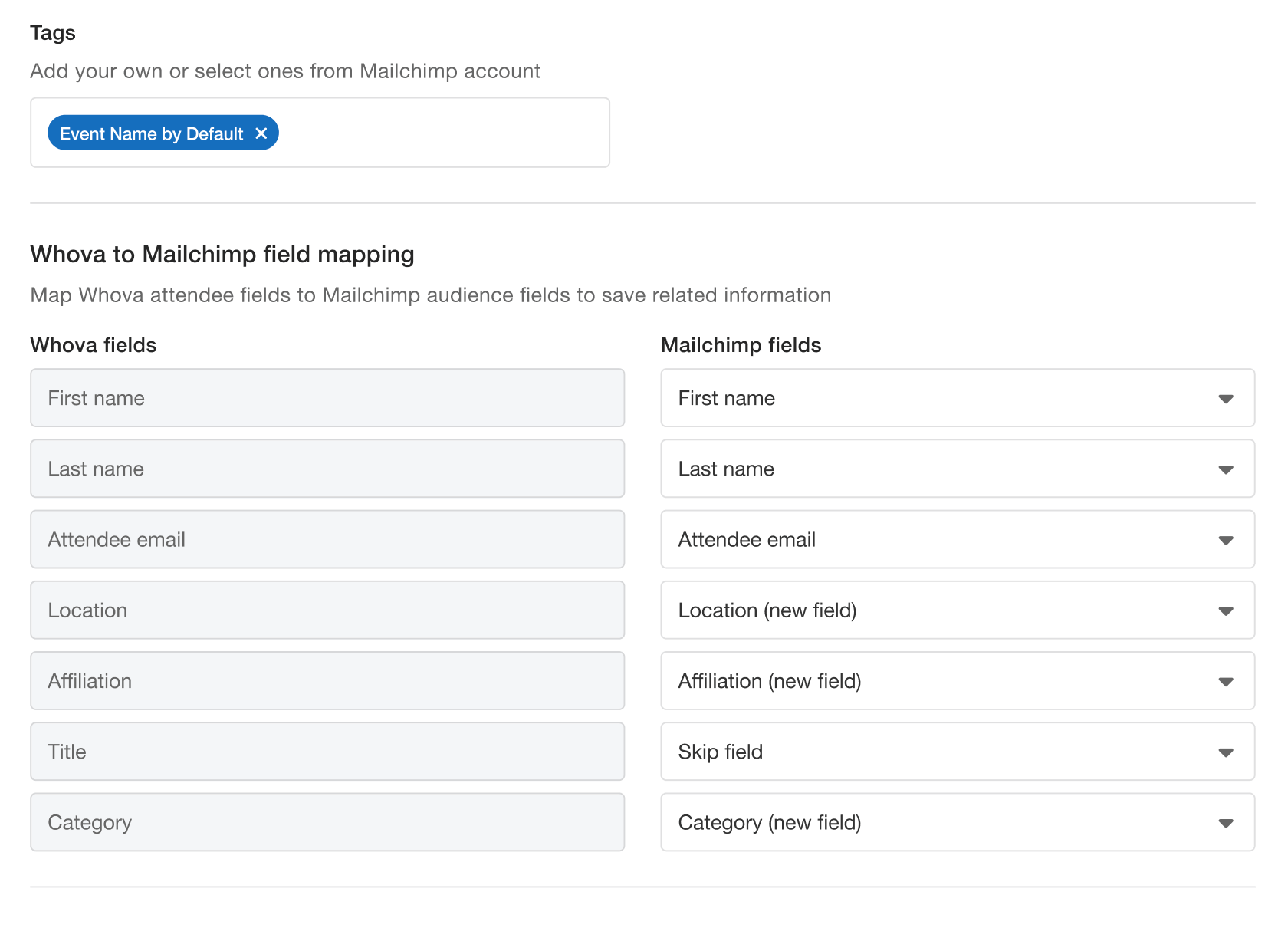
Task: Click the caret arrow on First name dropdown
Action: tap(1226, 399)
